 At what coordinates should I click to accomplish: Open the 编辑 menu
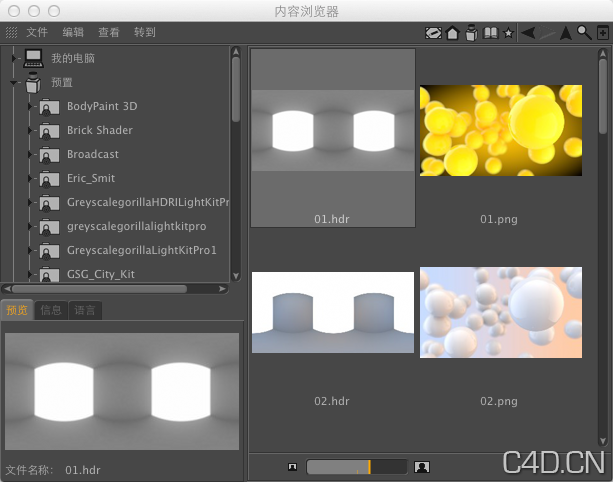(x=73, y=32)
